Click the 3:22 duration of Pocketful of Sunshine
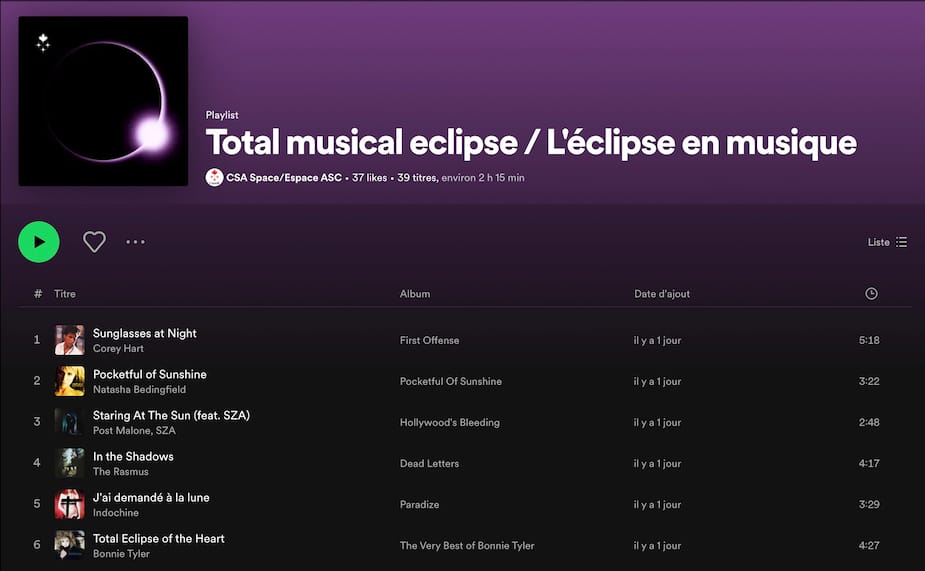 [x=869, y=382]
